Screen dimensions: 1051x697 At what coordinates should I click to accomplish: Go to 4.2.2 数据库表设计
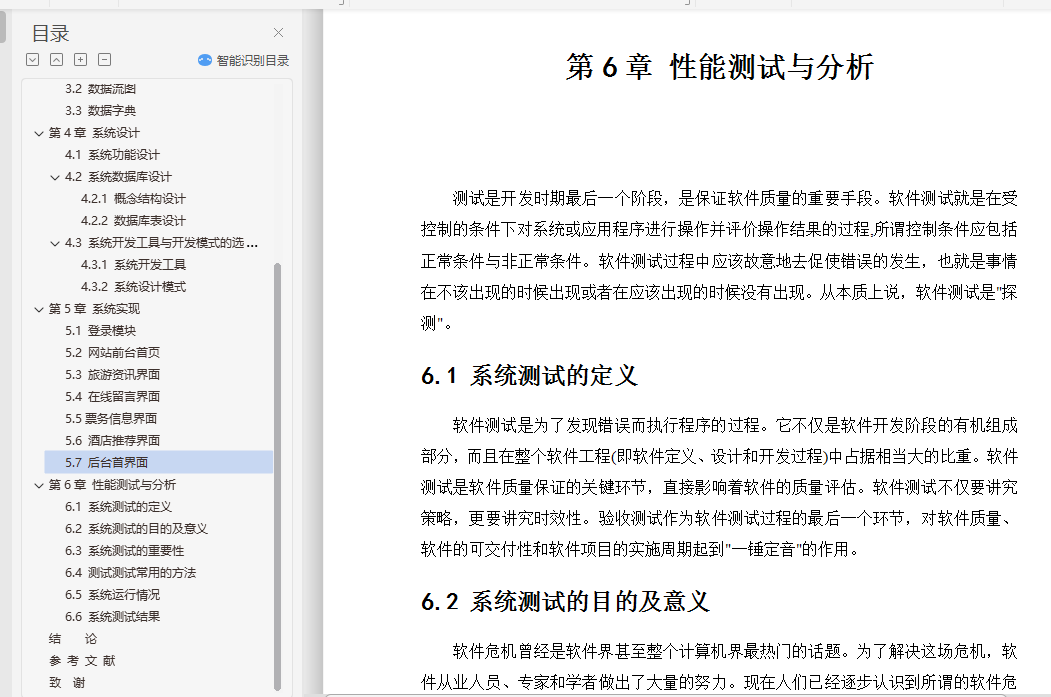point(133,221)
